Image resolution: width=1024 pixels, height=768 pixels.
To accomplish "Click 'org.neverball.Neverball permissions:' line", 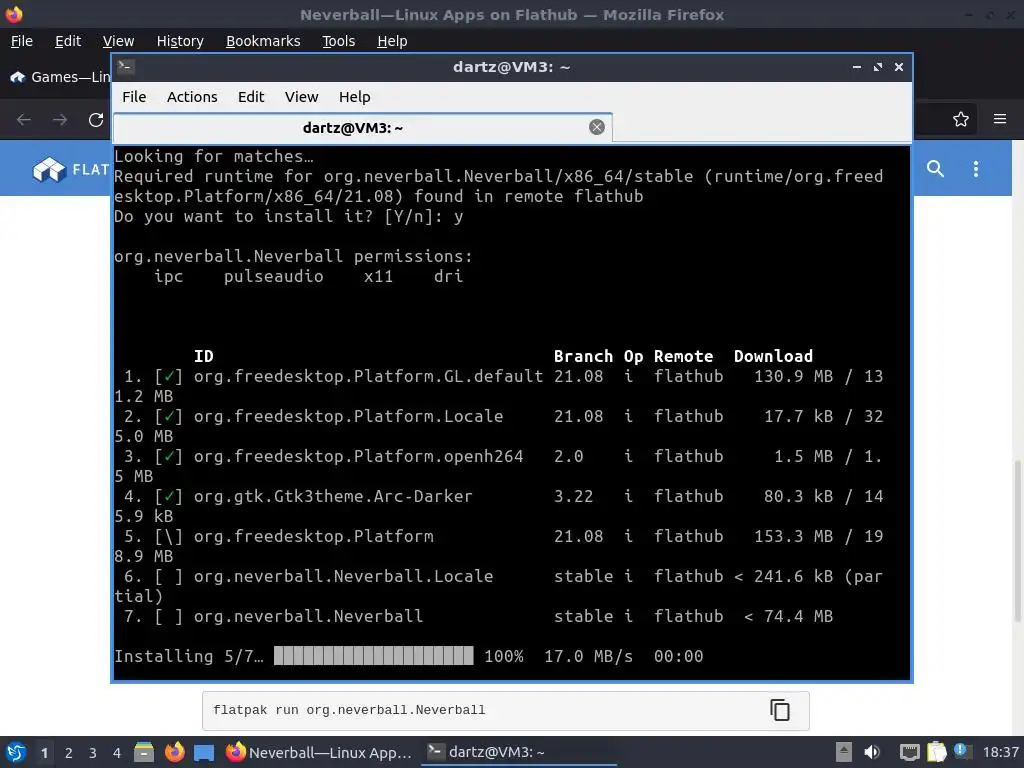I will [x=293, y=256].
